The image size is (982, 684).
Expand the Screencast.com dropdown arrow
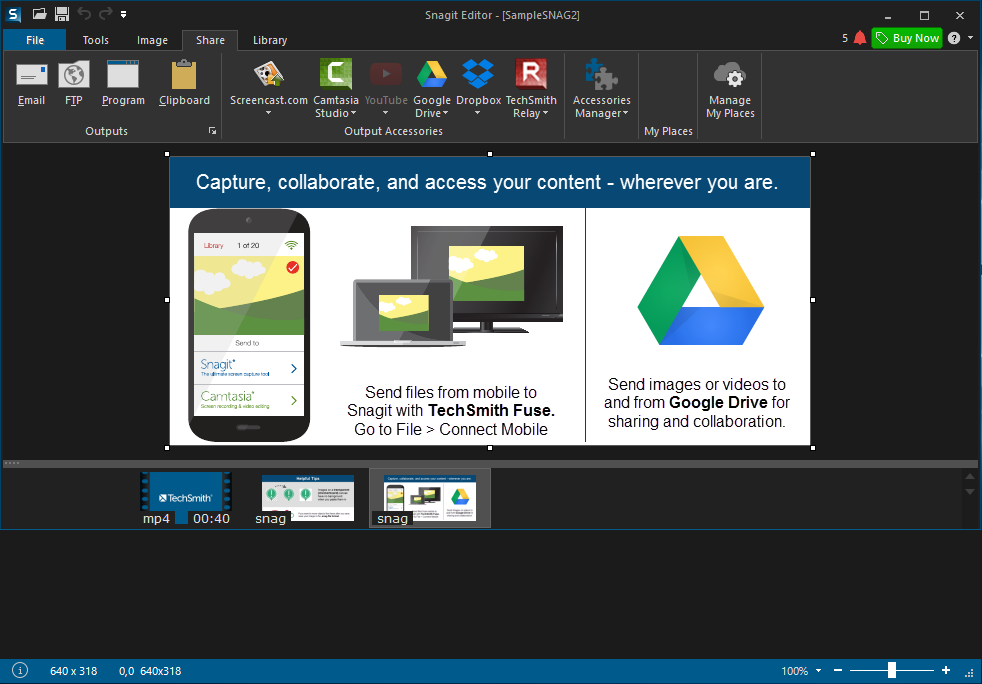(x=269, y=113)
